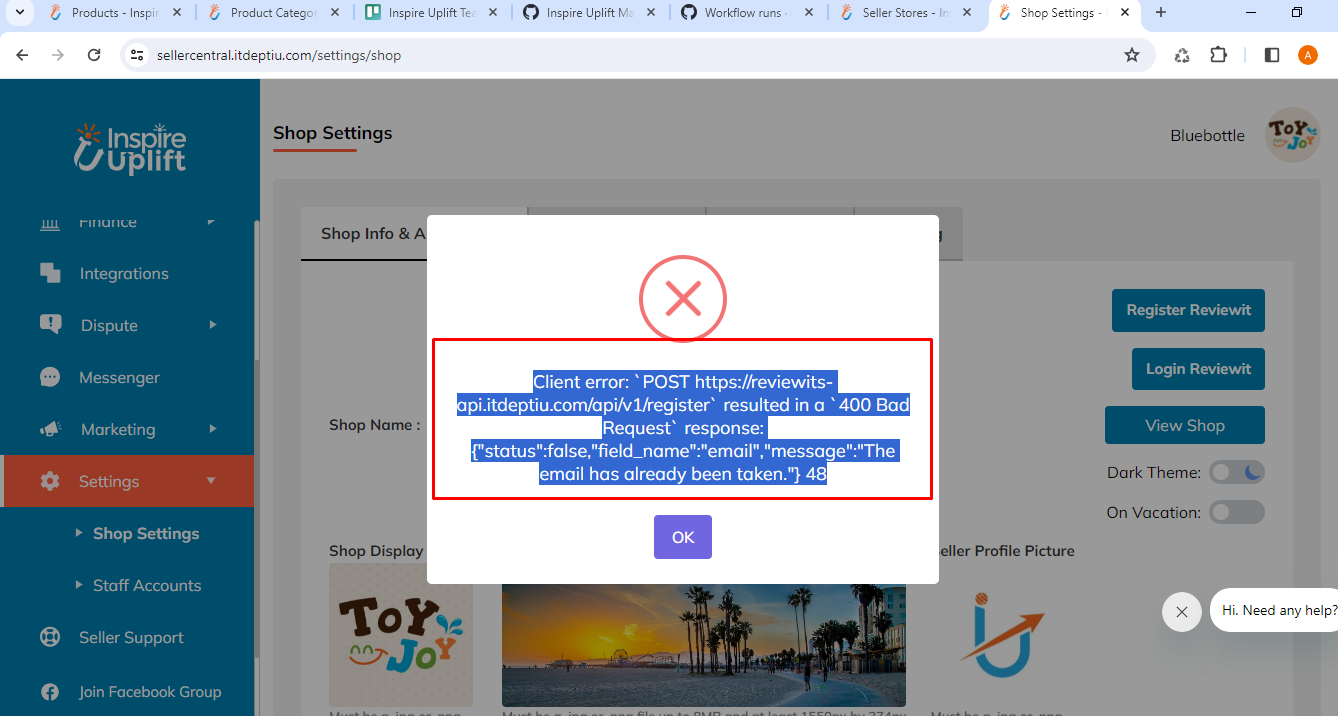Click the Dispute icon in sidebar
This screenshot has height=716, width=1338.
tap(50, 325)
